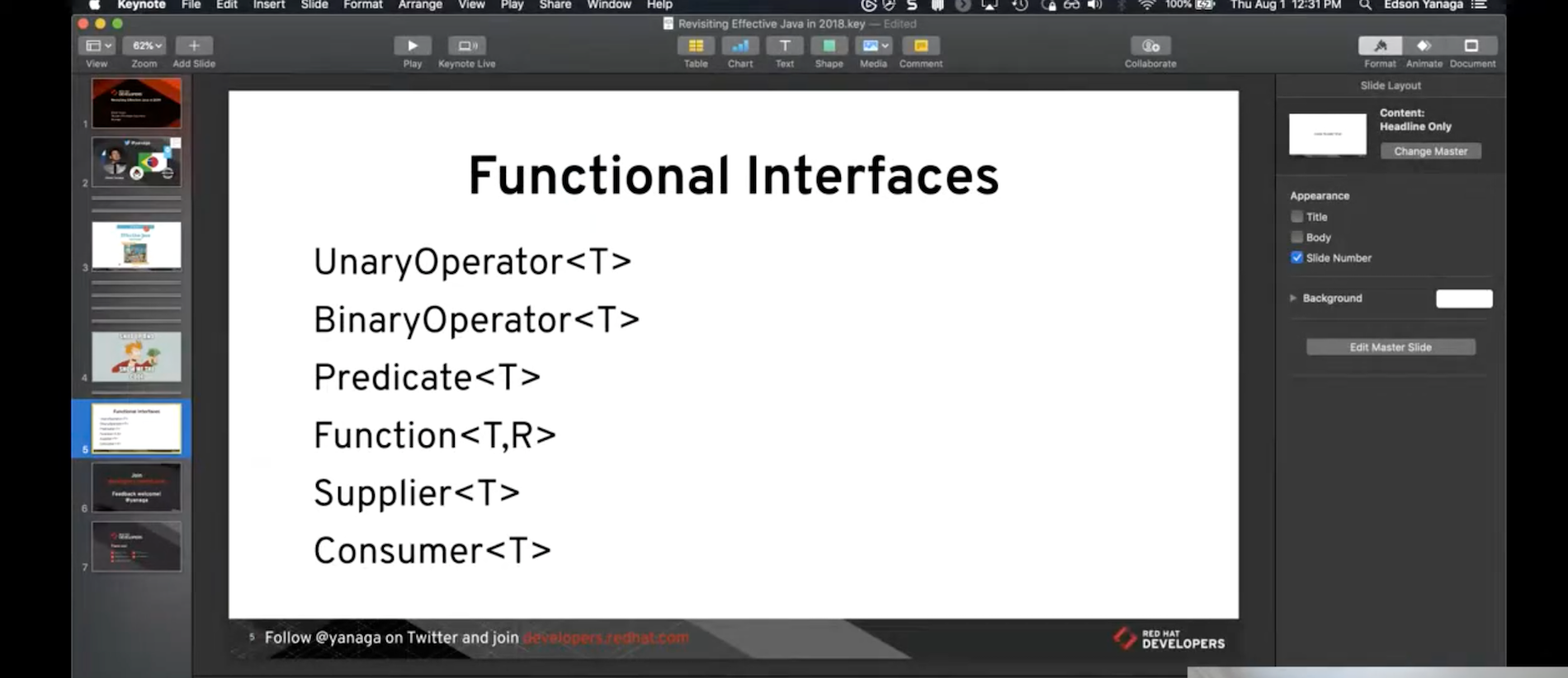
Task: Insert a Table using the toolbar icon
Action: [x=696, y=46]
